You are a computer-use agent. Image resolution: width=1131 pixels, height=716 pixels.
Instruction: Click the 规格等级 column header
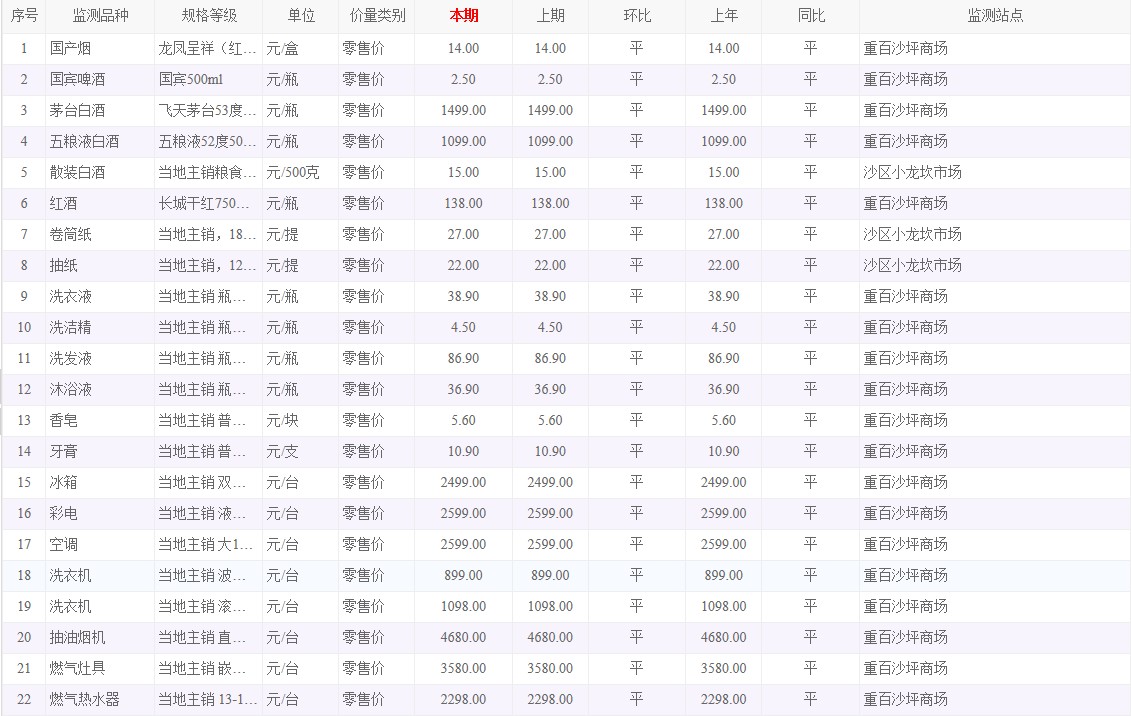(x=209, y=16)
